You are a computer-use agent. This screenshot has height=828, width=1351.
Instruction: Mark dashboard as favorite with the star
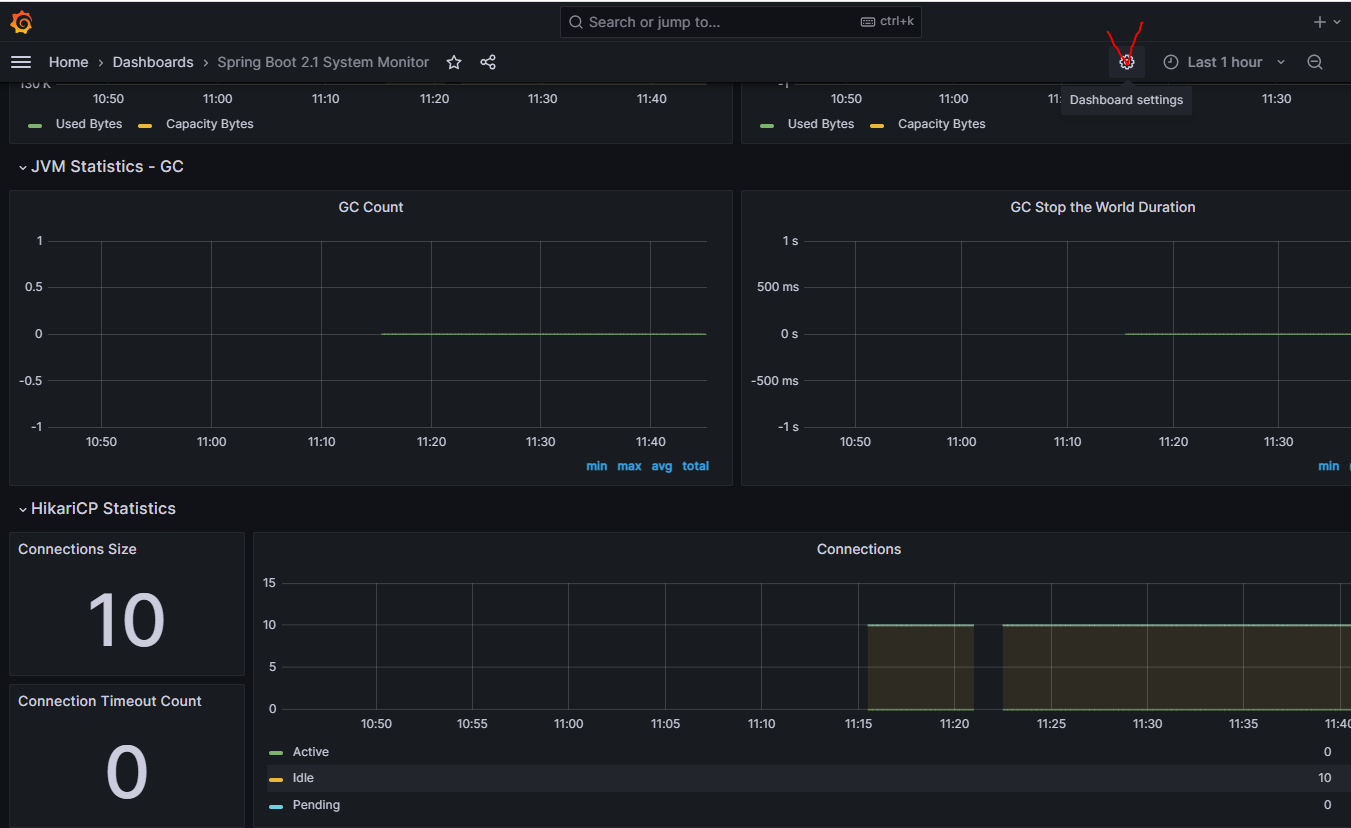tap(454, 62)
